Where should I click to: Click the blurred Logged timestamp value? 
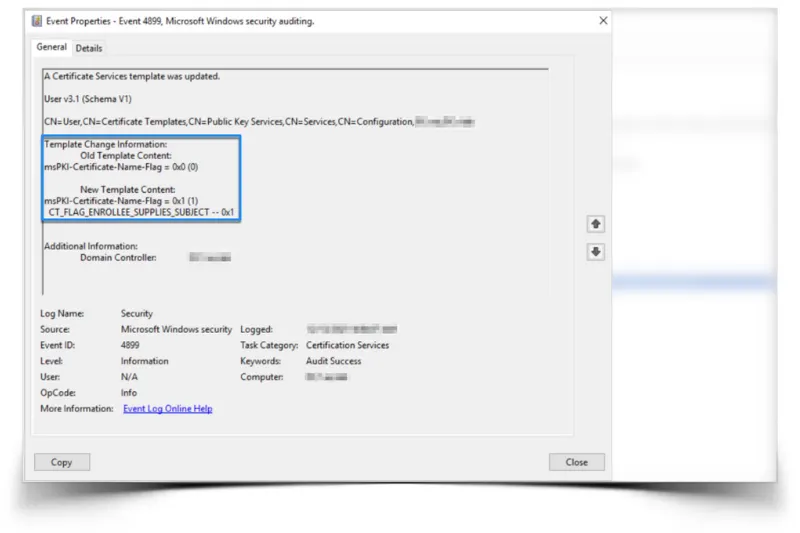tap(352, 329)
